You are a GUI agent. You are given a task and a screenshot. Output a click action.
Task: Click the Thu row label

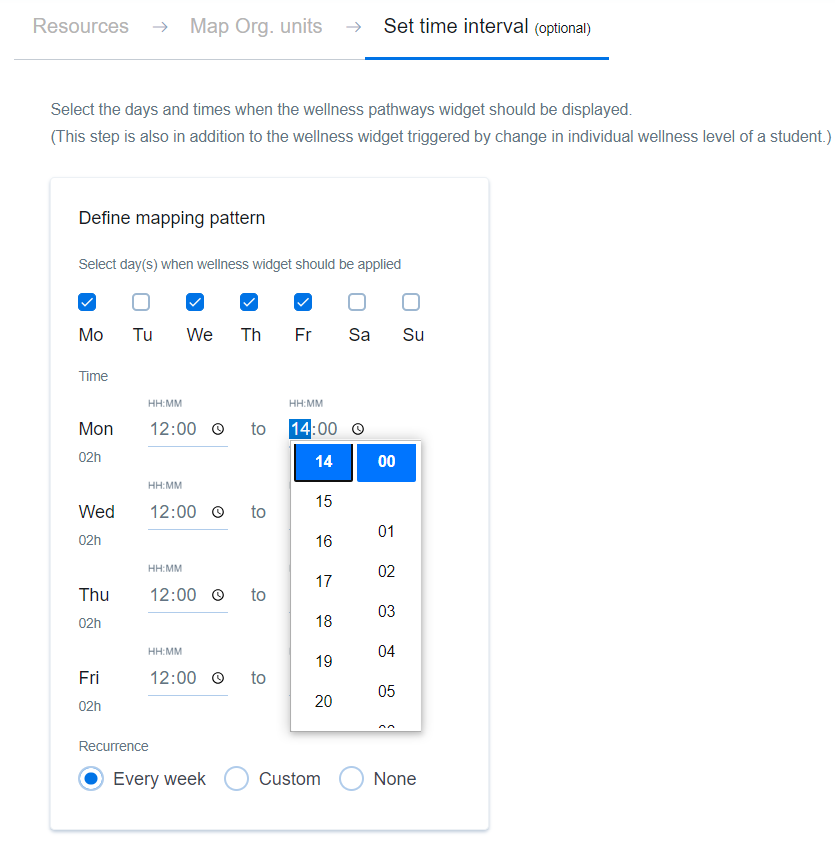[94, 595]
